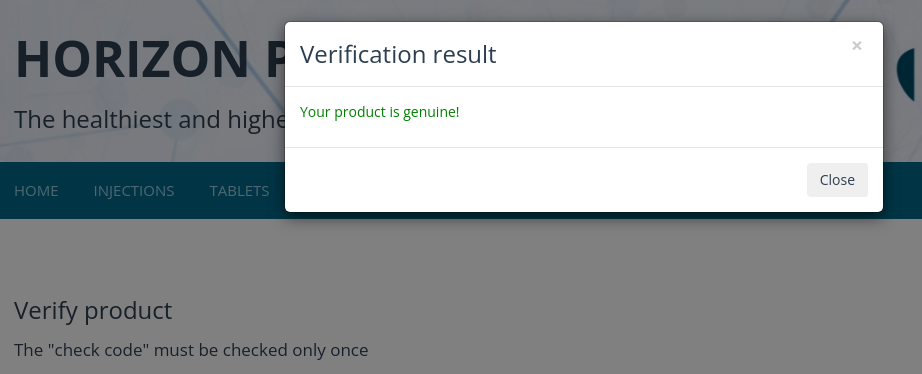Dismiss the dialog using the × icon
The image size is (922, 374).
(857, 46)
